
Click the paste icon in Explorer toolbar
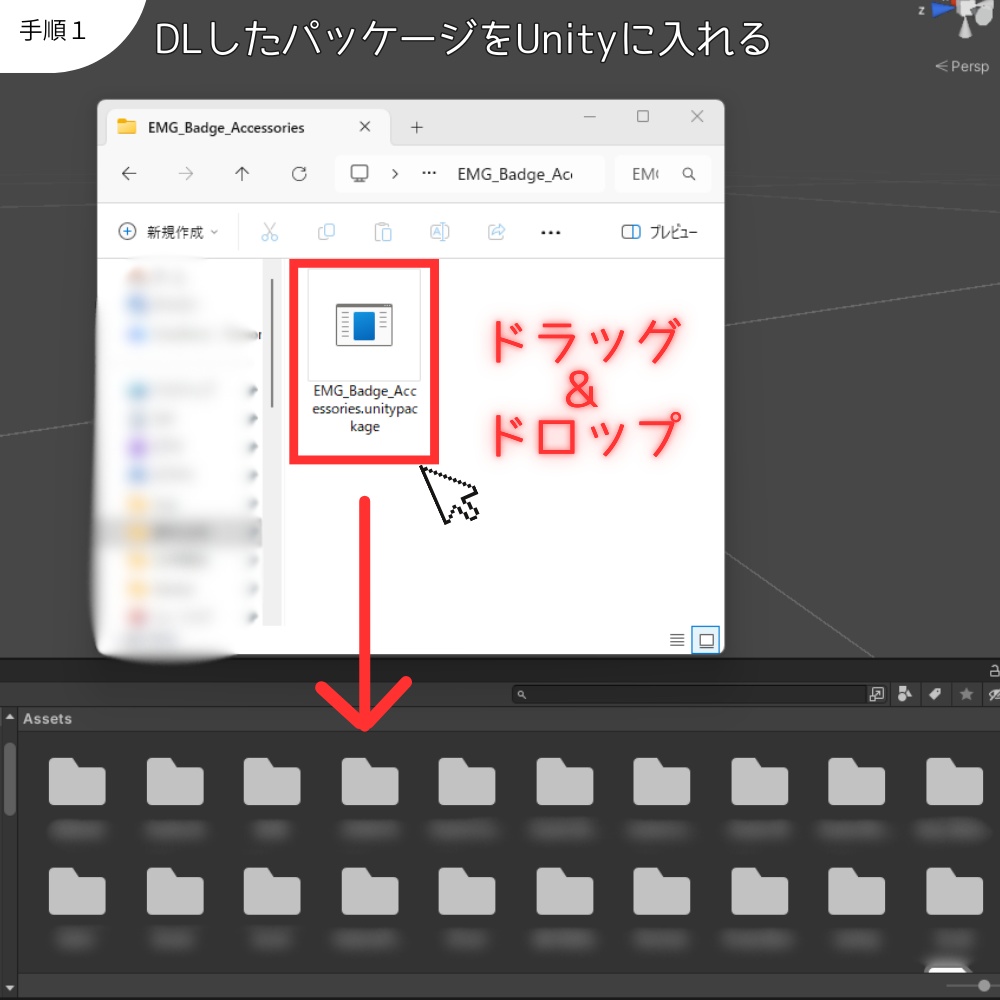tap(383, 231)
